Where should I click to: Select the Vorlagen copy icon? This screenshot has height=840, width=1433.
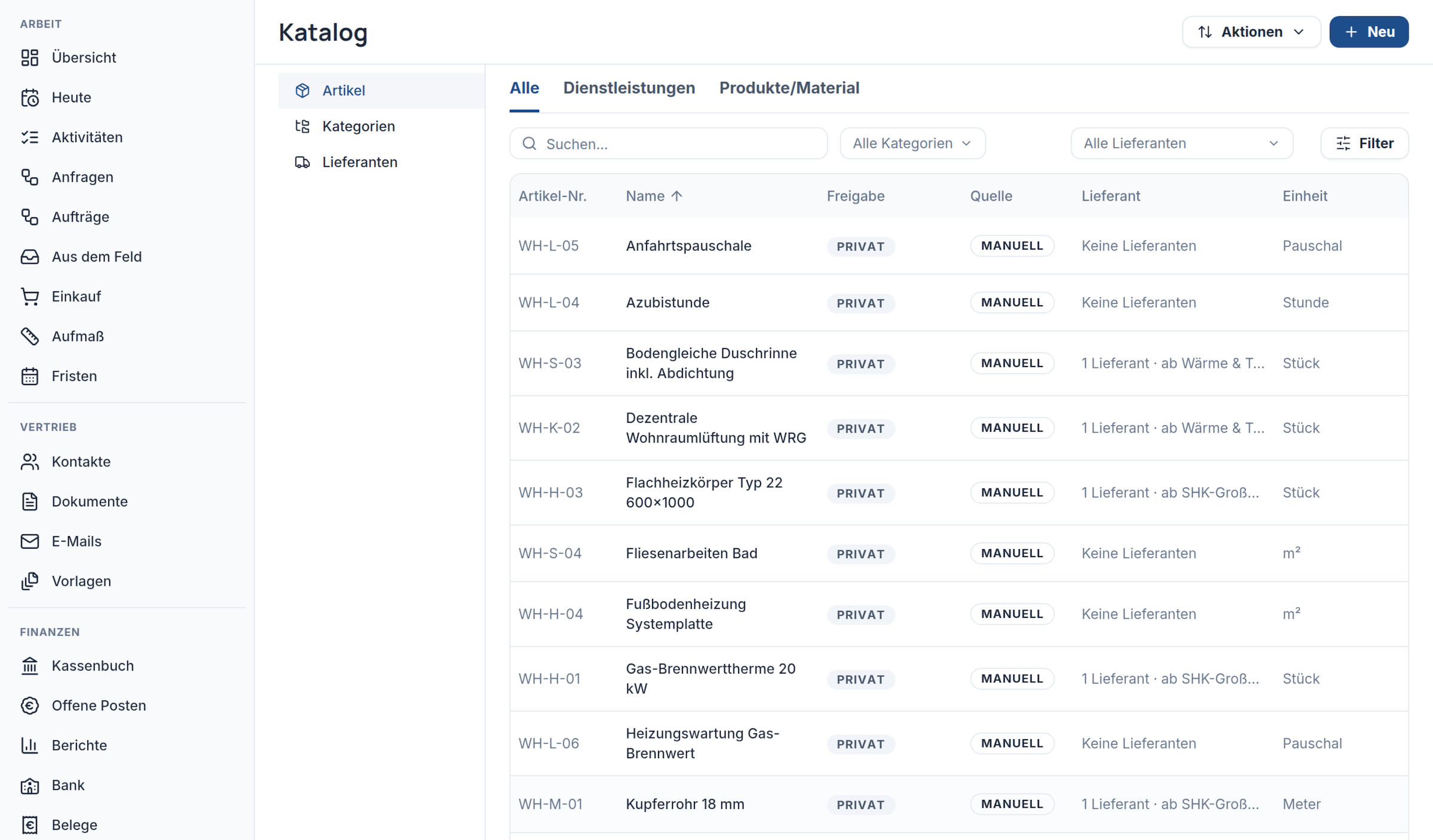pyautogui.click(x=30, y=581)
